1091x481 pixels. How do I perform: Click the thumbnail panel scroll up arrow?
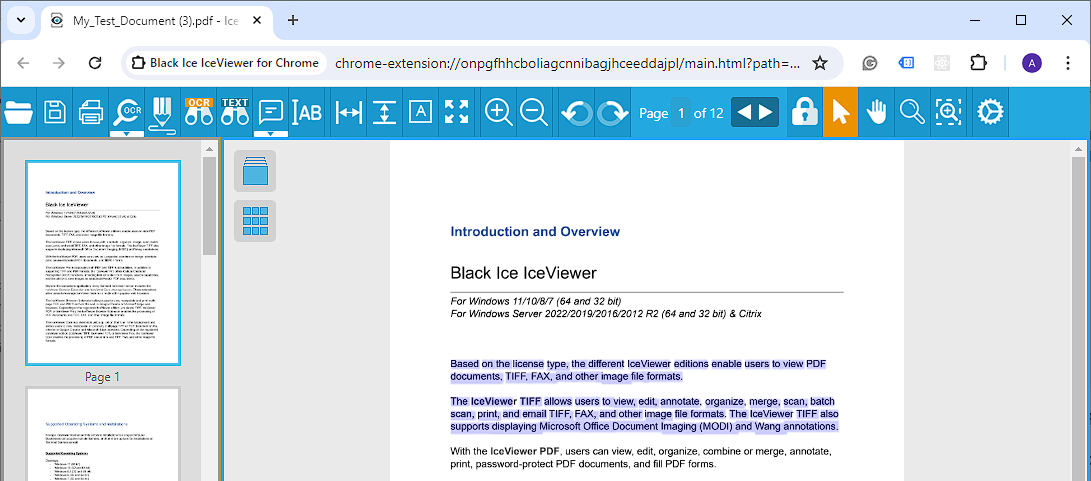coord(209,148)
